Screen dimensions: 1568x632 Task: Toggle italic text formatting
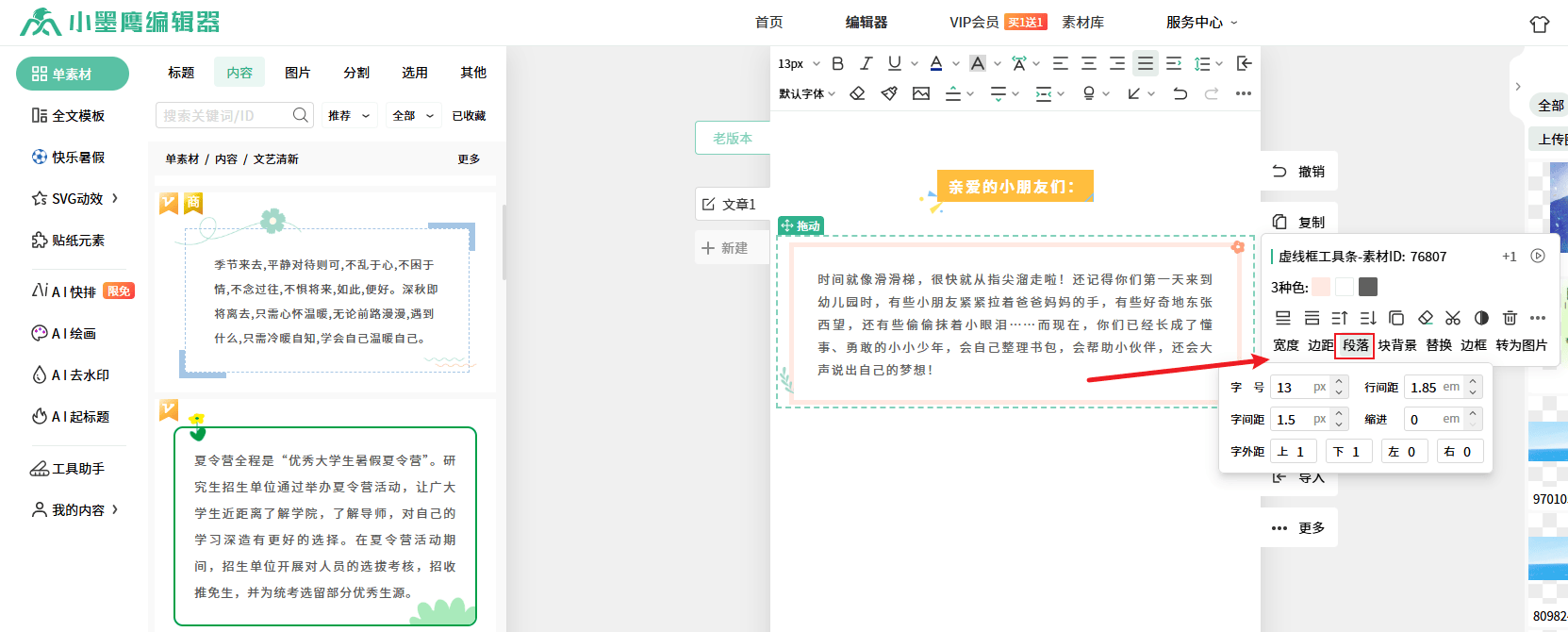pos(866,63)
